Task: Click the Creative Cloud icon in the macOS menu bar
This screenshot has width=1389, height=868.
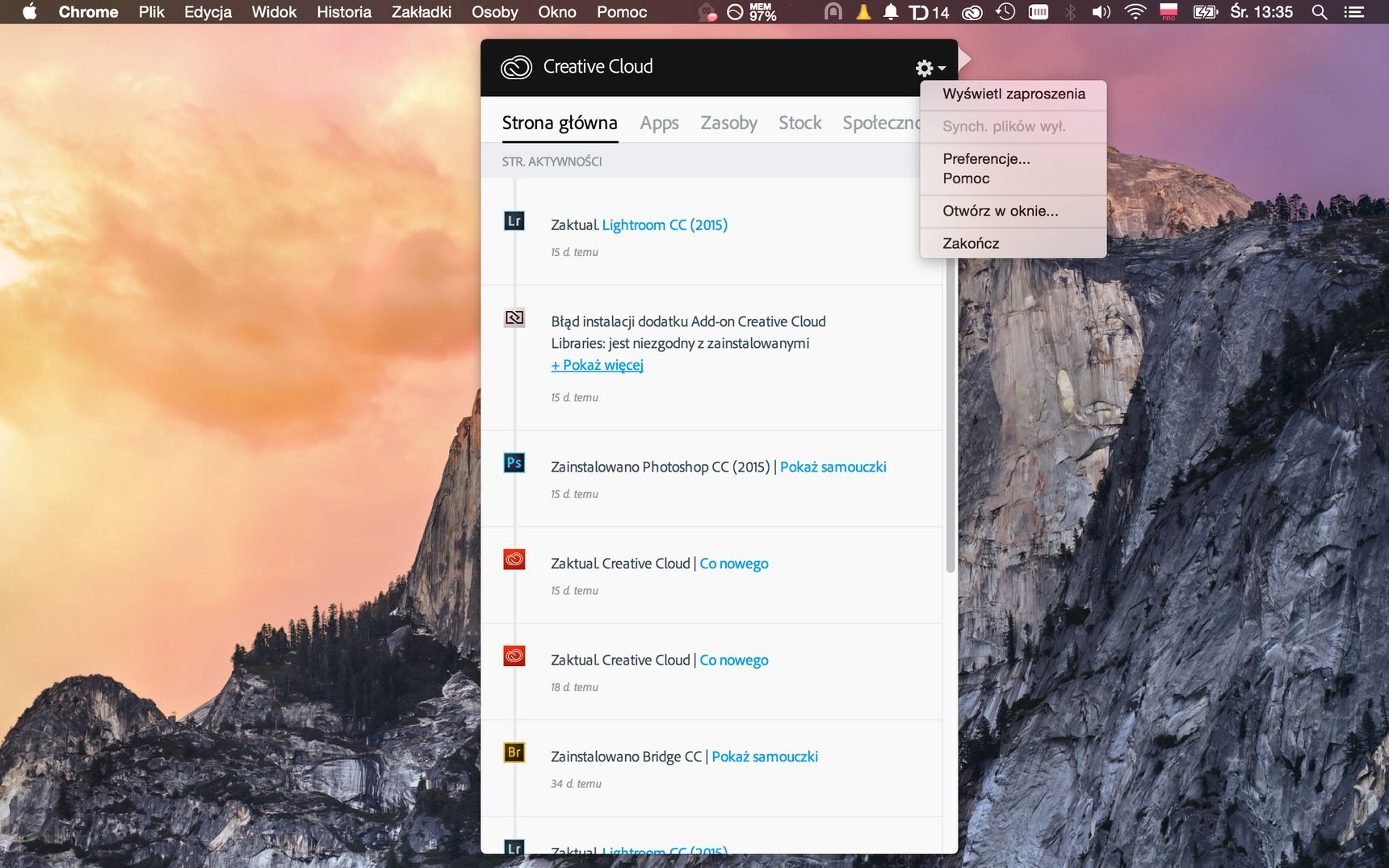Action: click(x=972, y=12)
